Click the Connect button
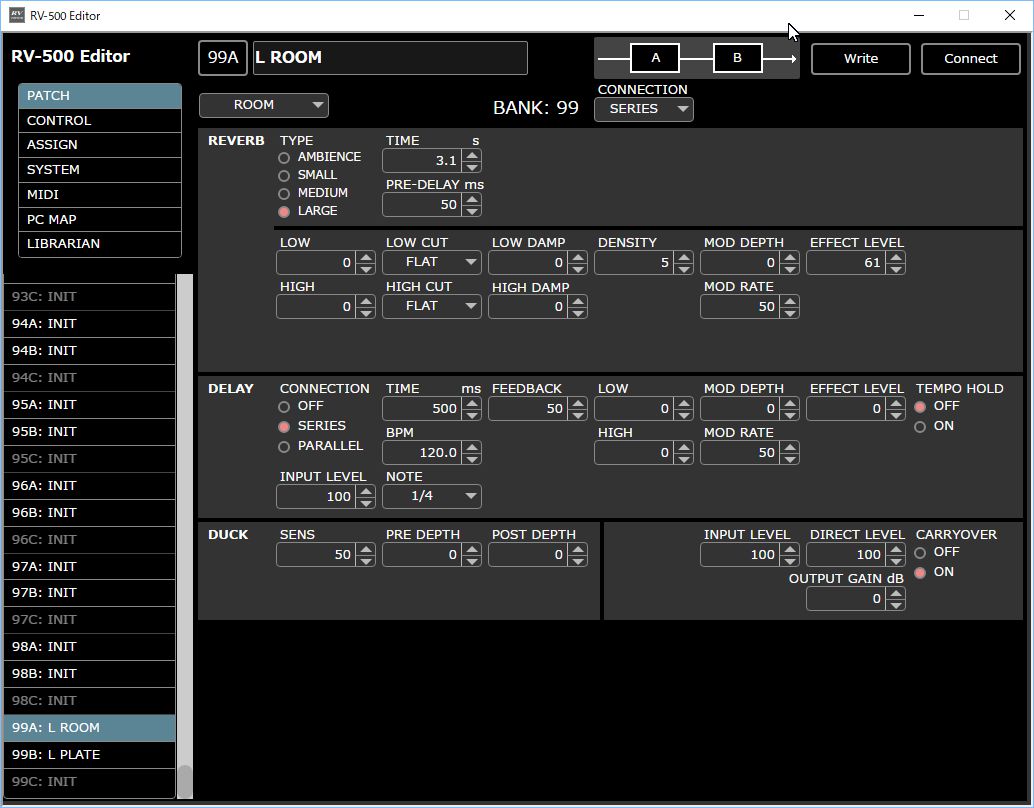The image size is (1034, 808). (x=970, y=59)
